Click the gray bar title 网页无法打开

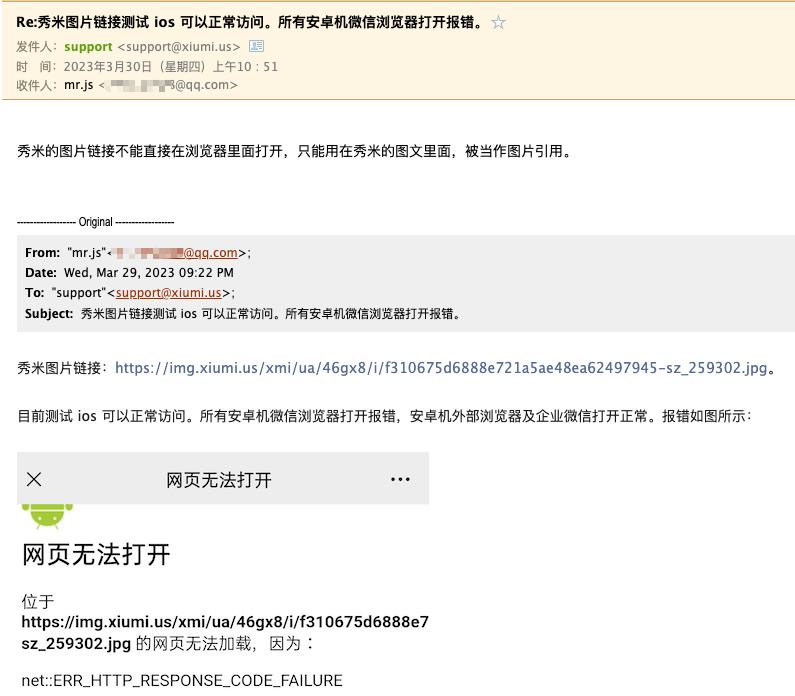tap(219, 480)
